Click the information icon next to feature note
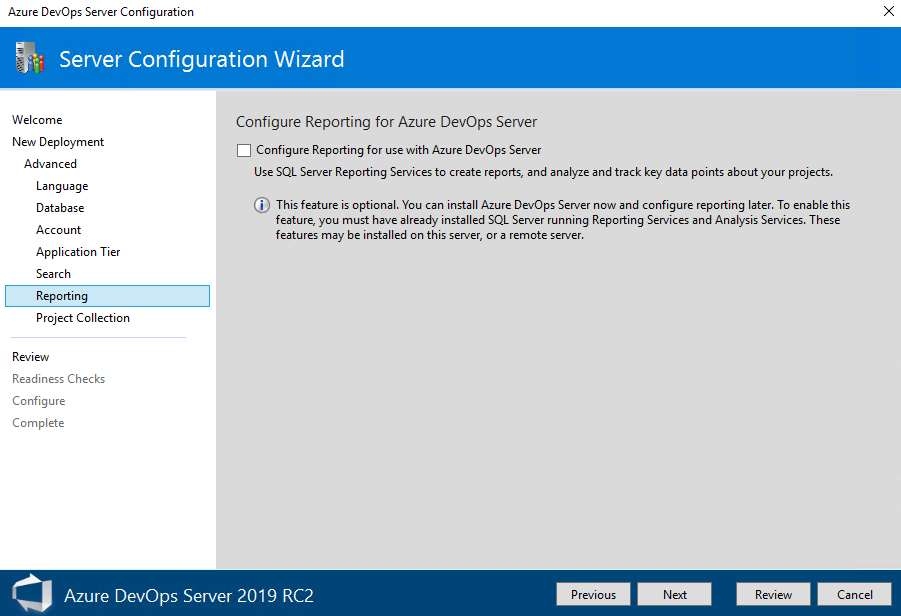Viewport: 901px width, 616px height. coord(261,205)
